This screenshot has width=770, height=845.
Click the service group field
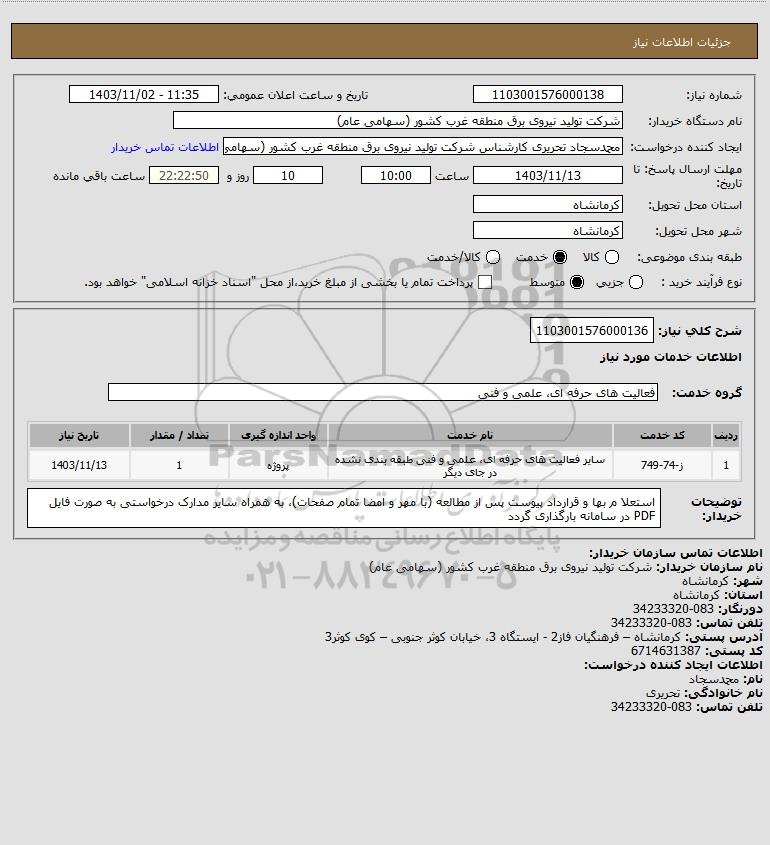(383, 393)
